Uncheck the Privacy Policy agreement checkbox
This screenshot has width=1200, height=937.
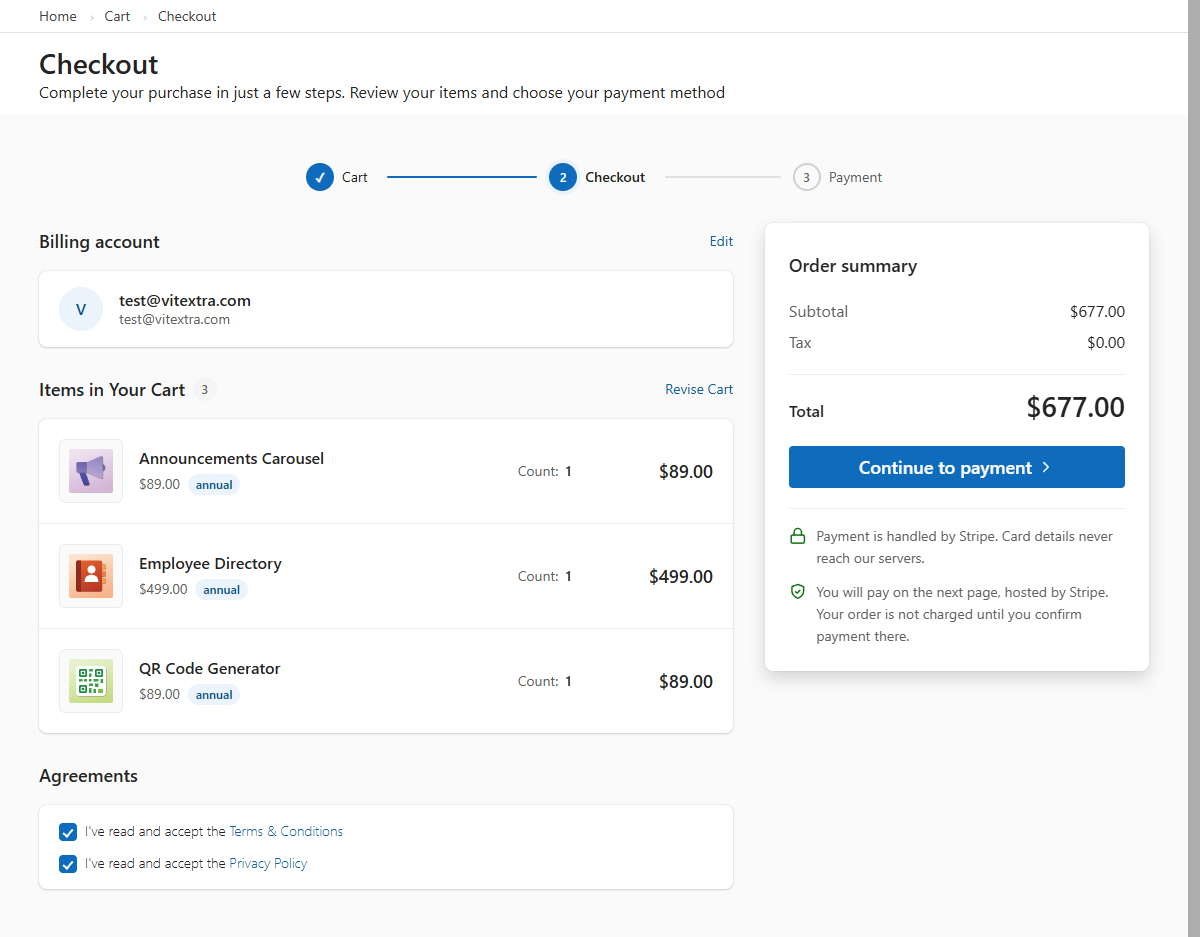click(x=68, y=864)
